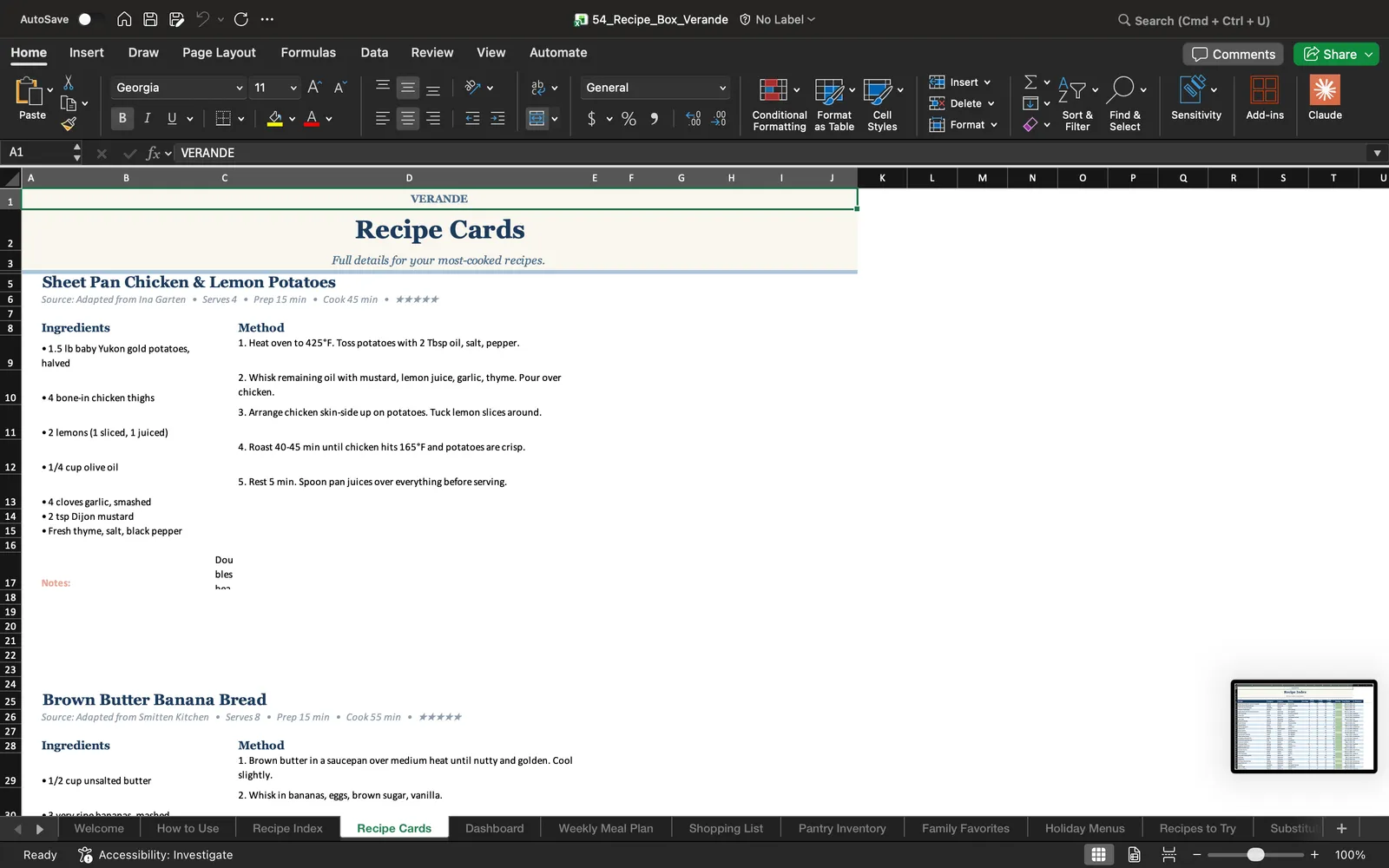Open the Claude add-in
This screenshot has height=868, width=1389.
pos(1325,97)
